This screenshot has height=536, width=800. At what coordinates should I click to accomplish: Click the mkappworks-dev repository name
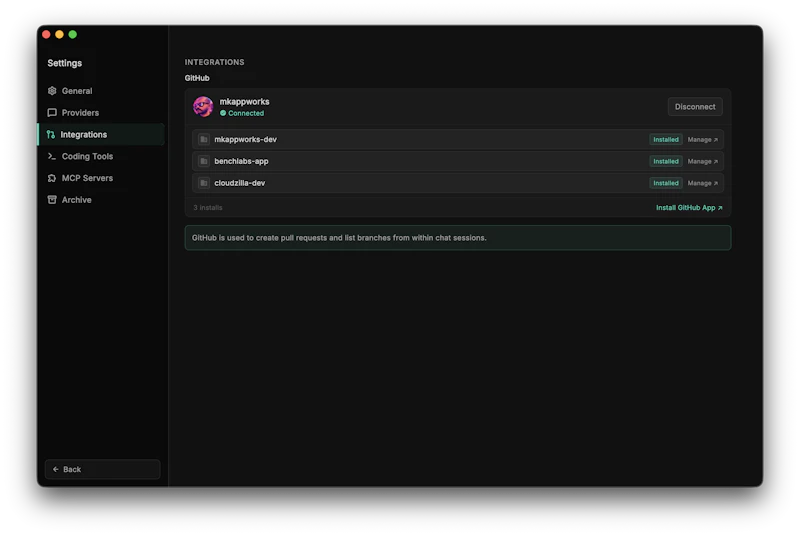(x=245, y=139)
